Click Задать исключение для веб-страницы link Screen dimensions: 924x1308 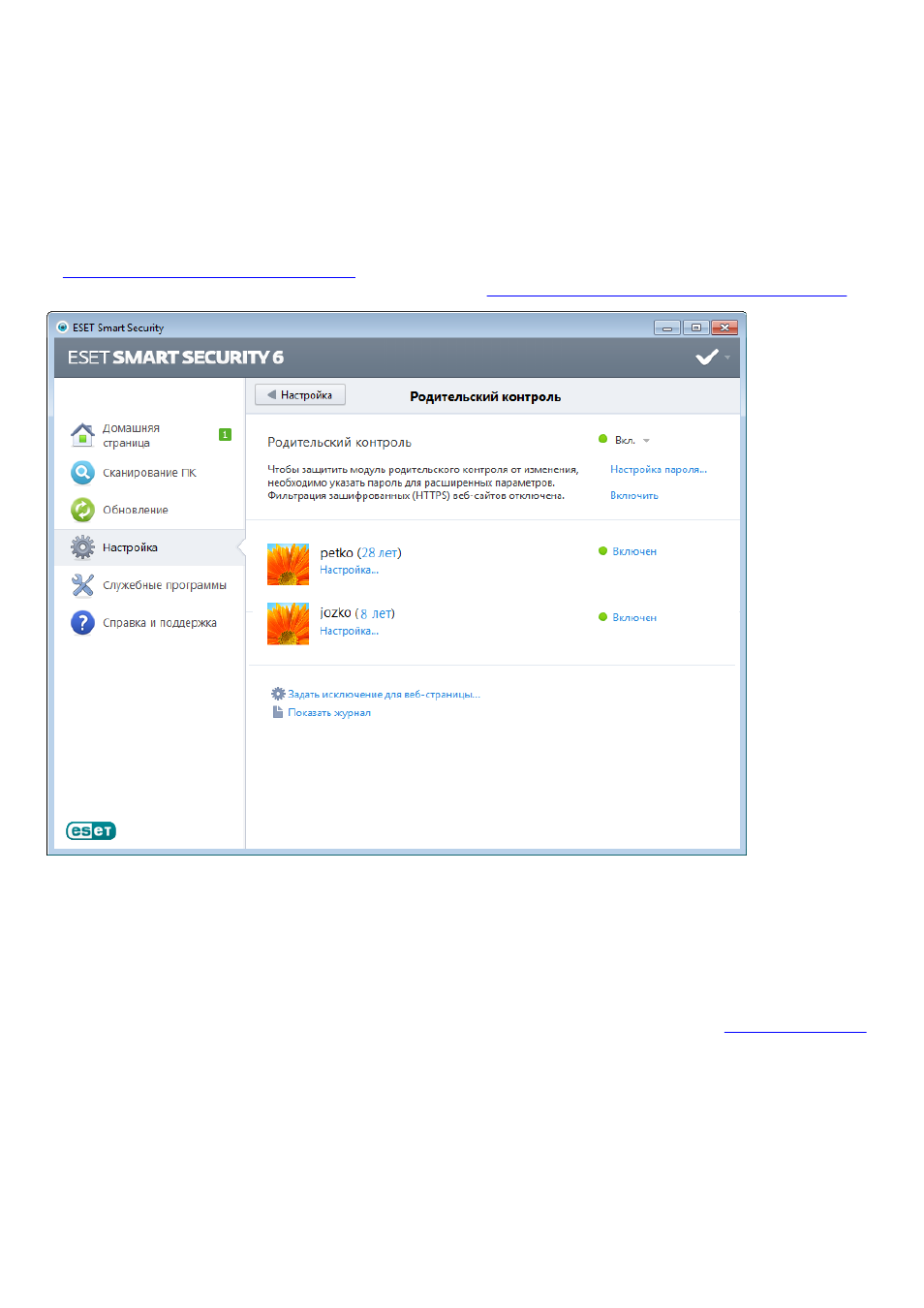384,695
